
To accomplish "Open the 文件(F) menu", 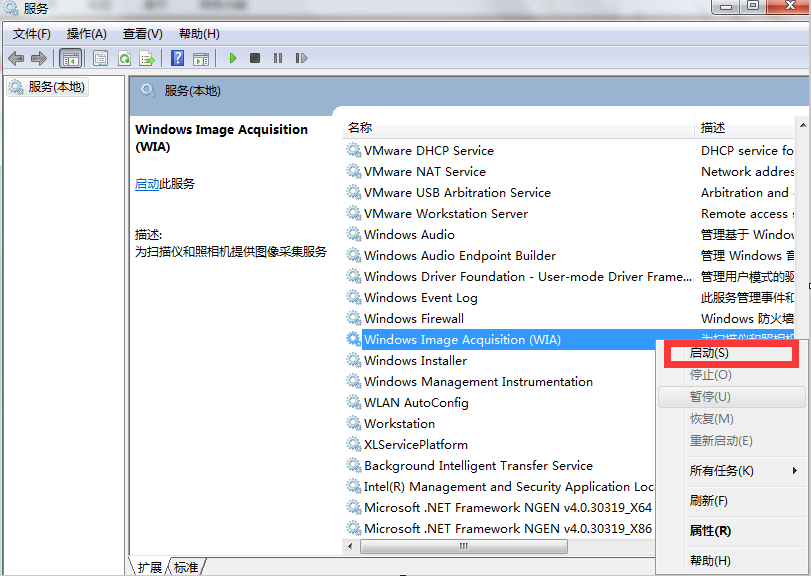I will pyautogui.click(x=31, y=34).
